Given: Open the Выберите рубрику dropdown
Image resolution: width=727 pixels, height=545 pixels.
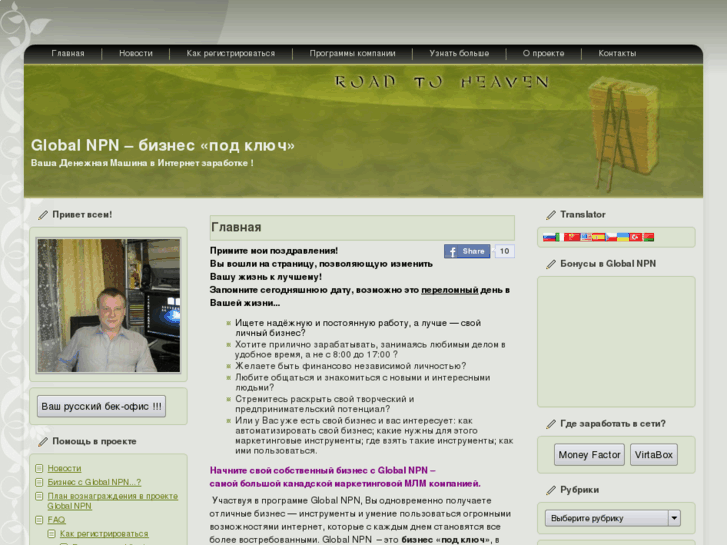Looking at the screenshot, I should [612, 518].
